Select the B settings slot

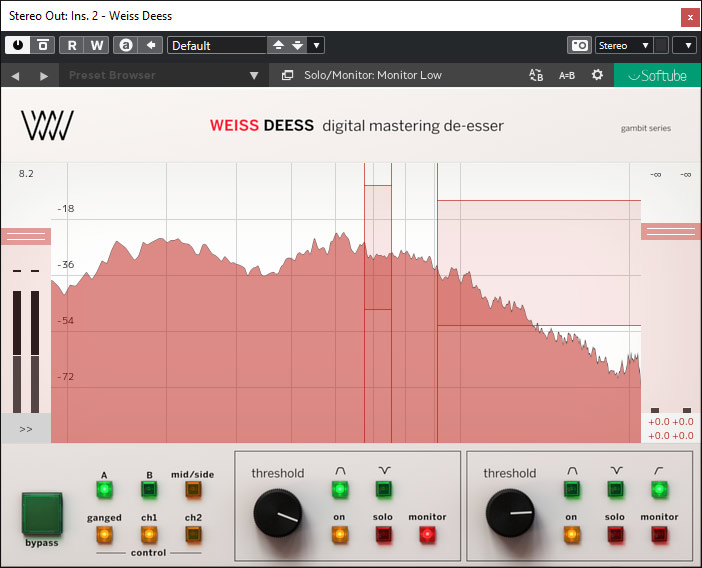point(148,490)
